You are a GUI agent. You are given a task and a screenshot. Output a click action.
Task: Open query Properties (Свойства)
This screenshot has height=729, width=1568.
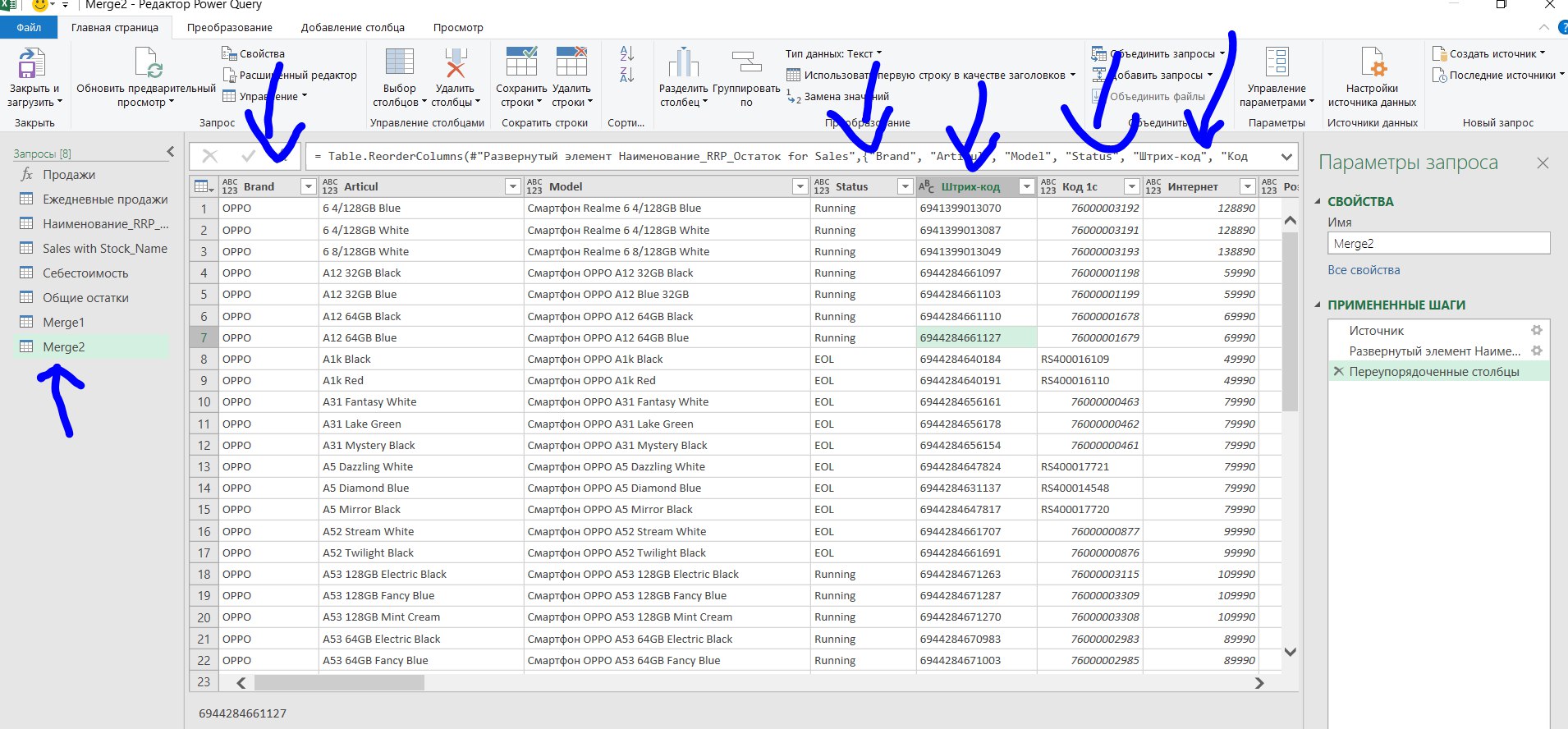tap(253, 53)
